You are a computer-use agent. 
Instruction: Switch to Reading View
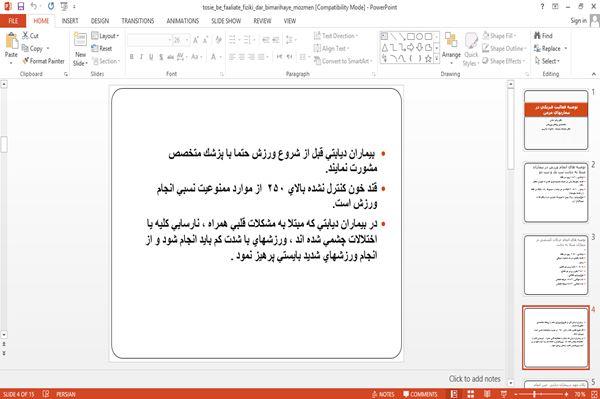click(x=487, y=394)
